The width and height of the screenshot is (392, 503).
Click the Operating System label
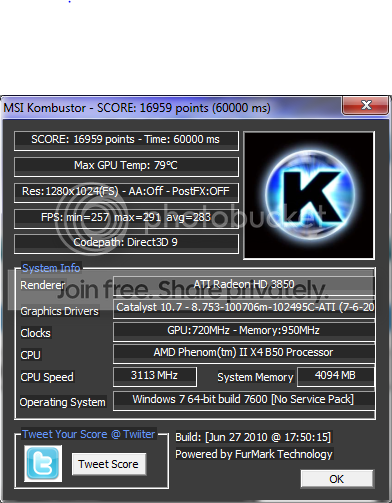pyautogui.click(x=63, y=402)
